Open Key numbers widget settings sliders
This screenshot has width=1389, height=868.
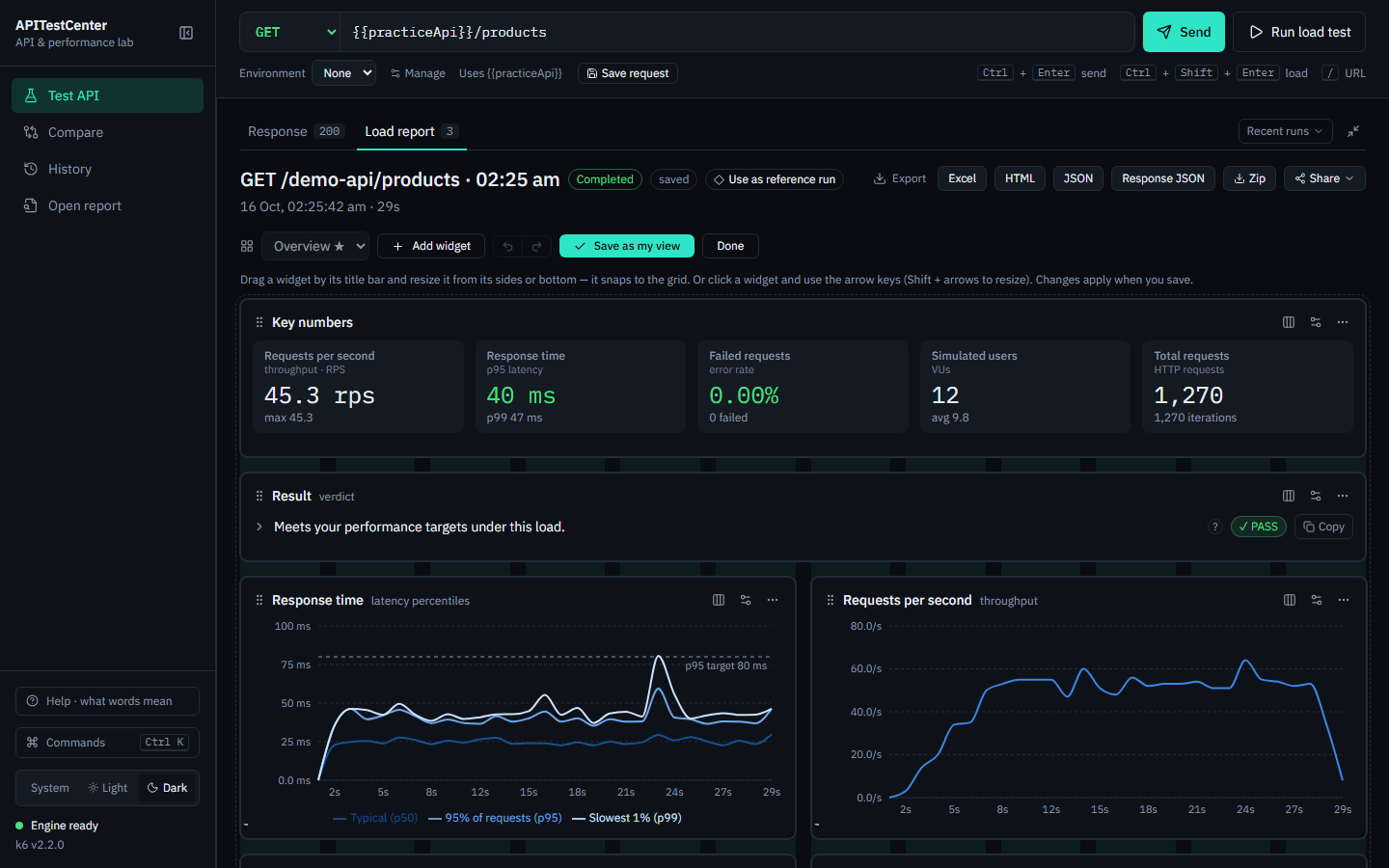(x=1316, y=322)
